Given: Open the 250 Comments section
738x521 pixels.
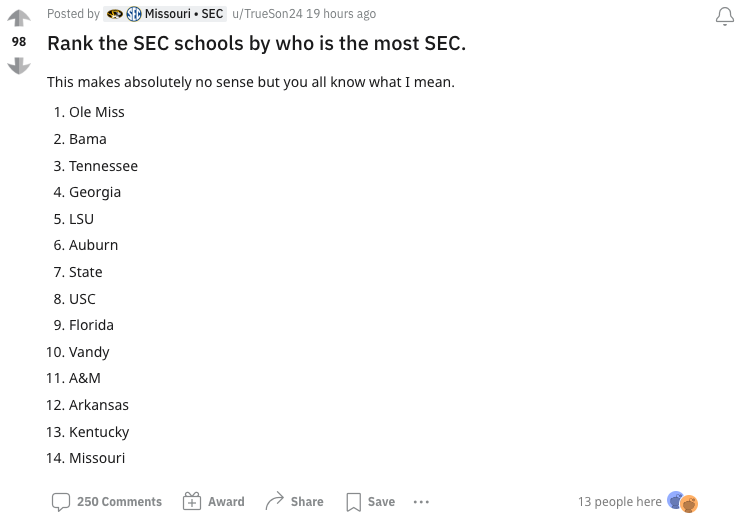Looking at the screenshot, I should click(107, 502).
